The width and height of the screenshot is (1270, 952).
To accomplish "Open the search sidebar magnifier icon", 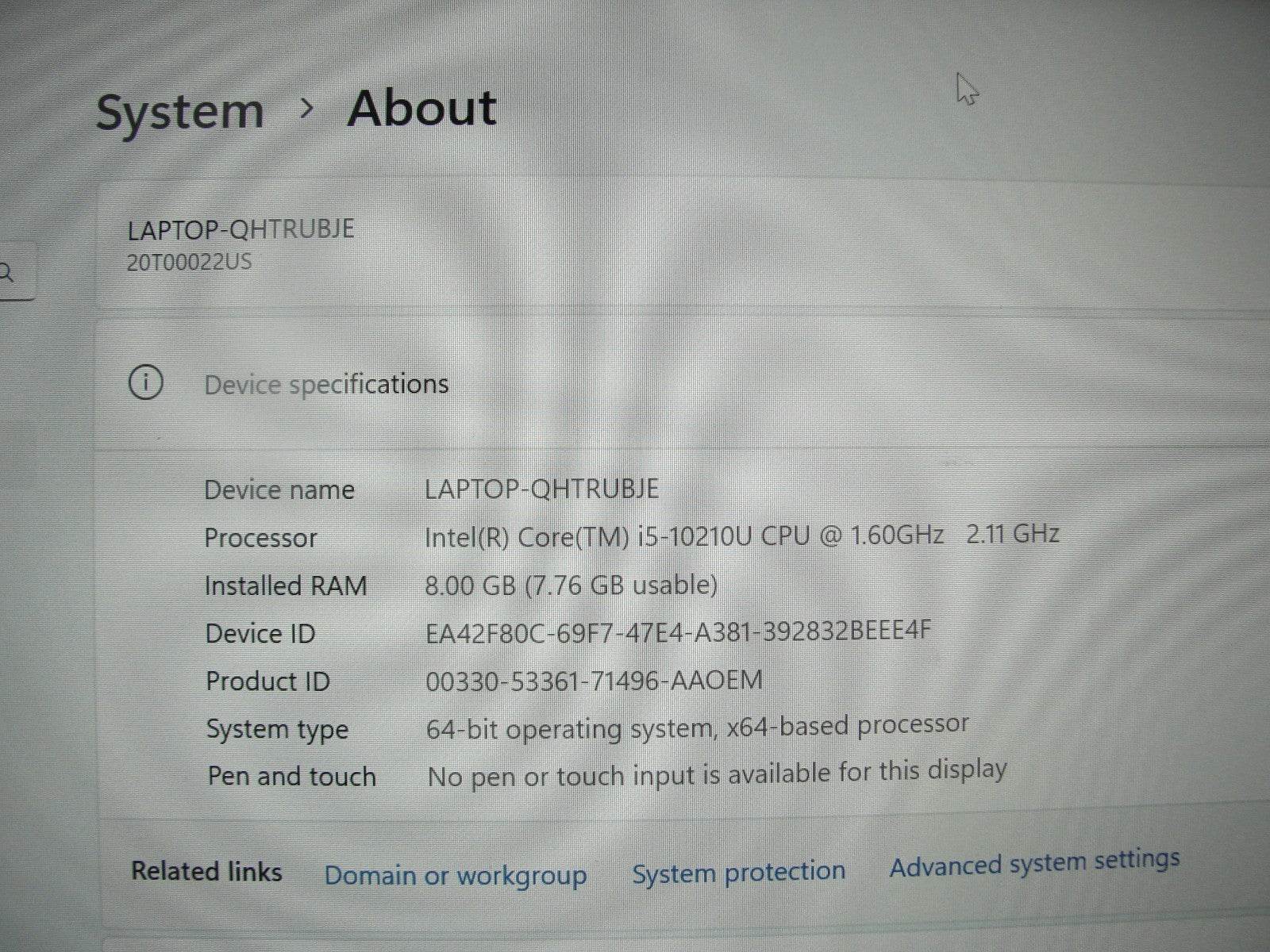I will [x=8, y=274].
